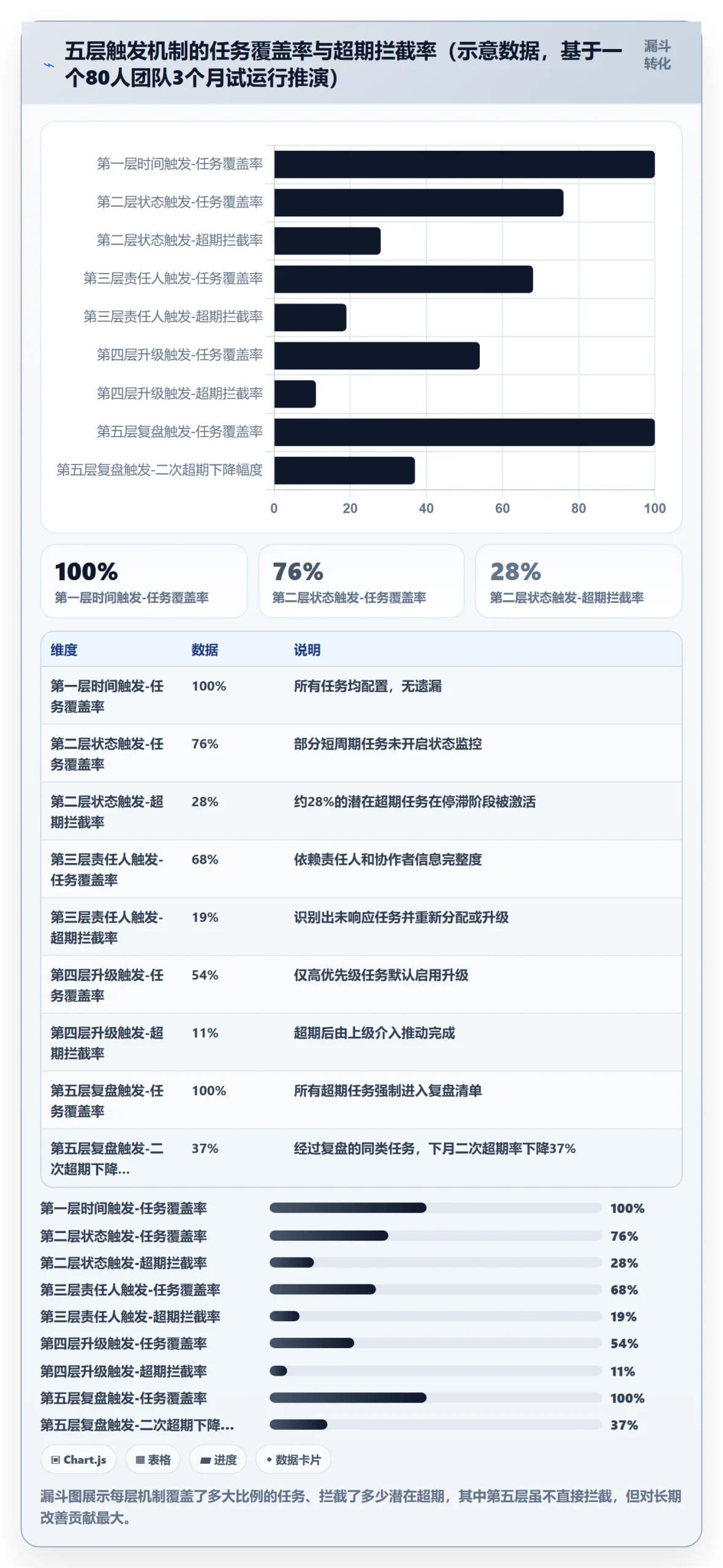
Task: Click the chart y-axis label 第四层升级触发-超期拦截率
Action: [180, 393]
